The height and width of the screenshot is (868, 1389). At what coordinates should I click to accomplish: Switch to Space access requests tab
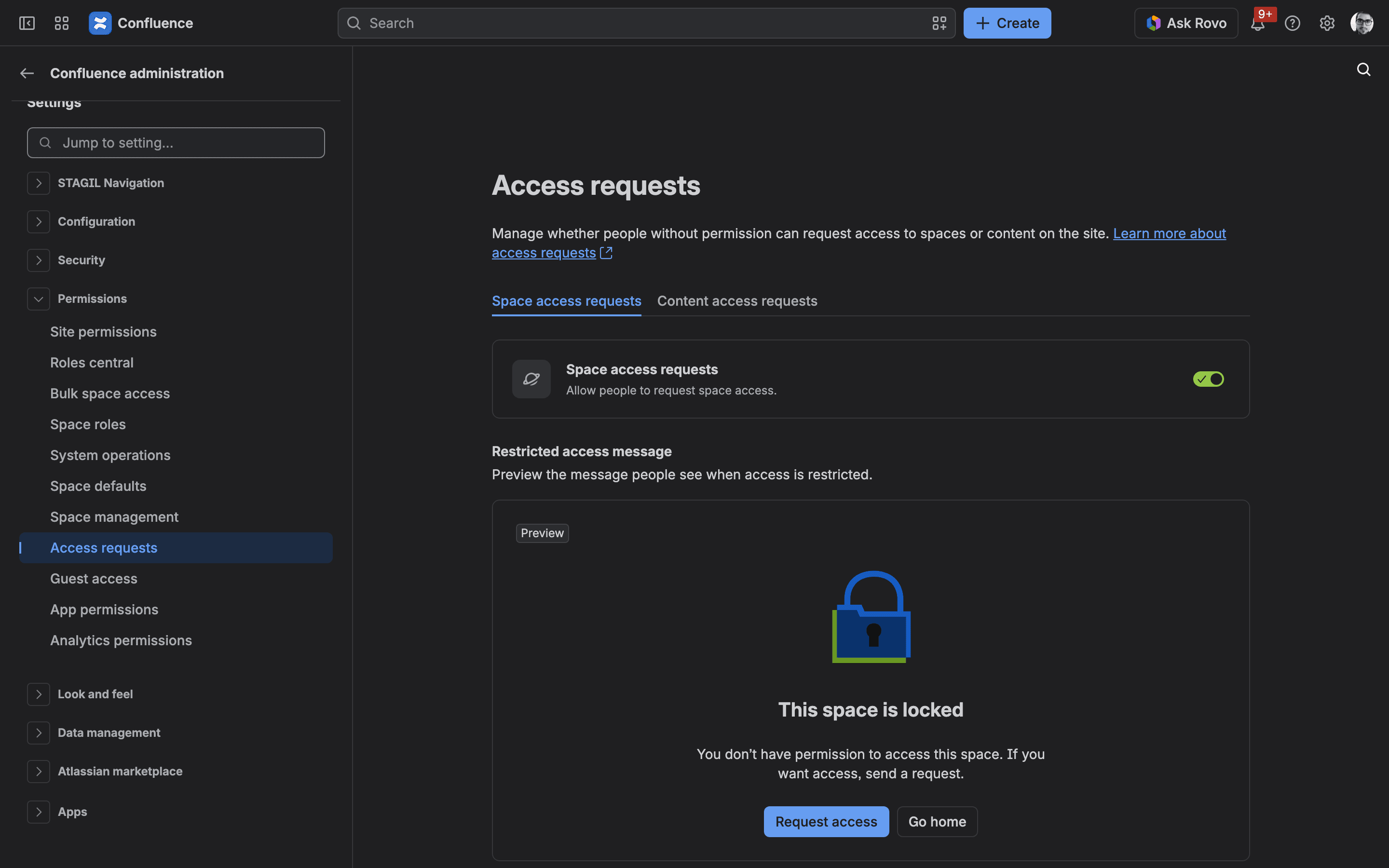click(x=566, y=301)
